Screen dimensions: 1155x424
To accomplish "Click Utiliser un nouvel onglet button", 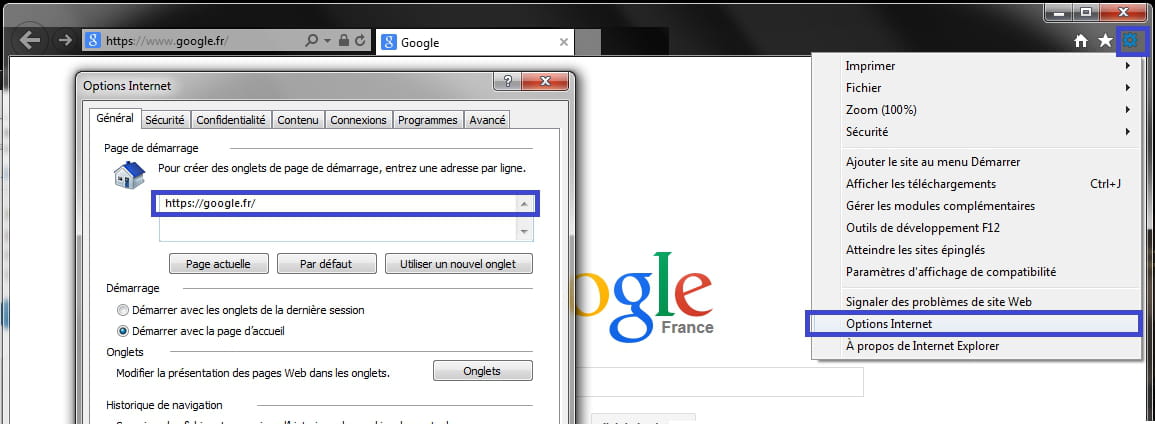I will point(458,264).
